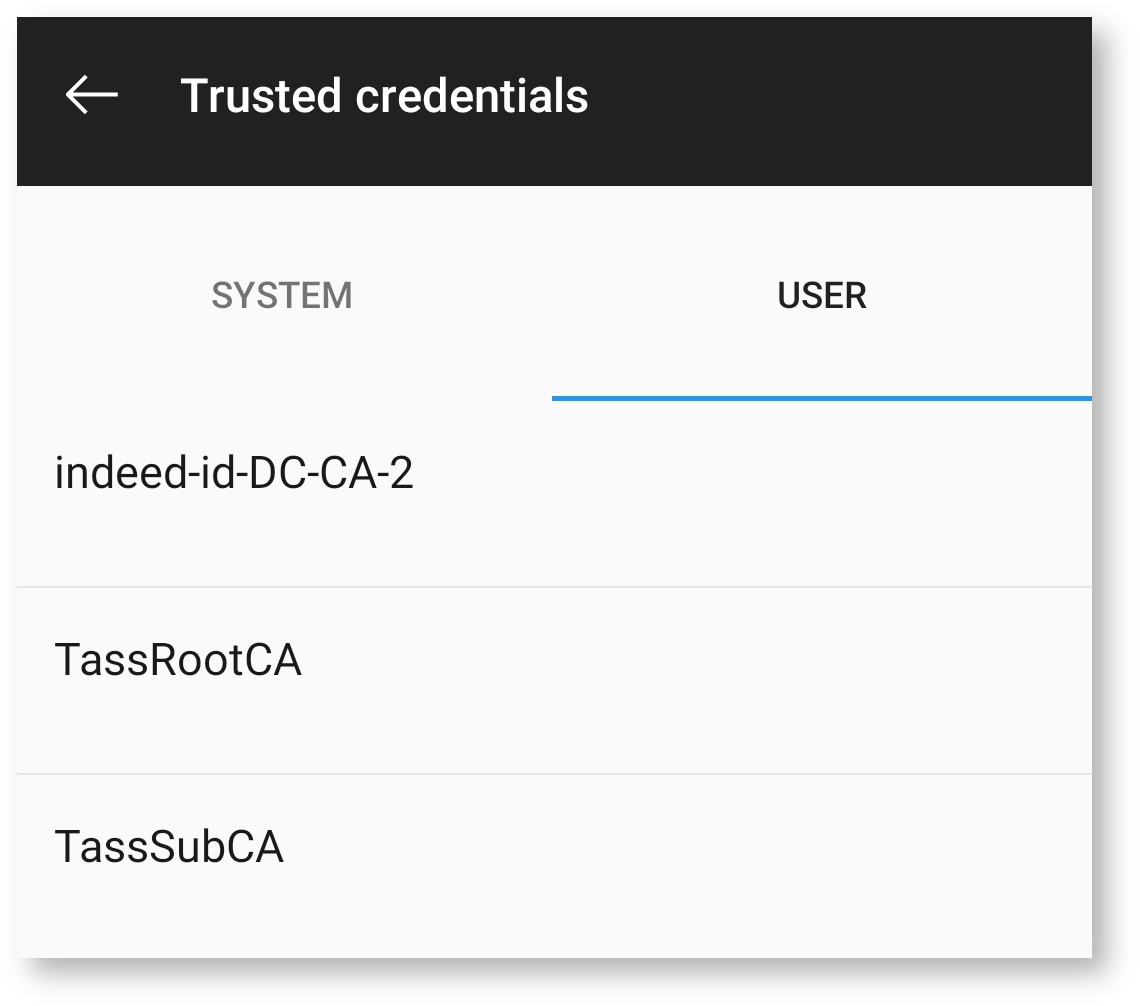Select the USER tab

pyautogui.click(x=821, y=296)
